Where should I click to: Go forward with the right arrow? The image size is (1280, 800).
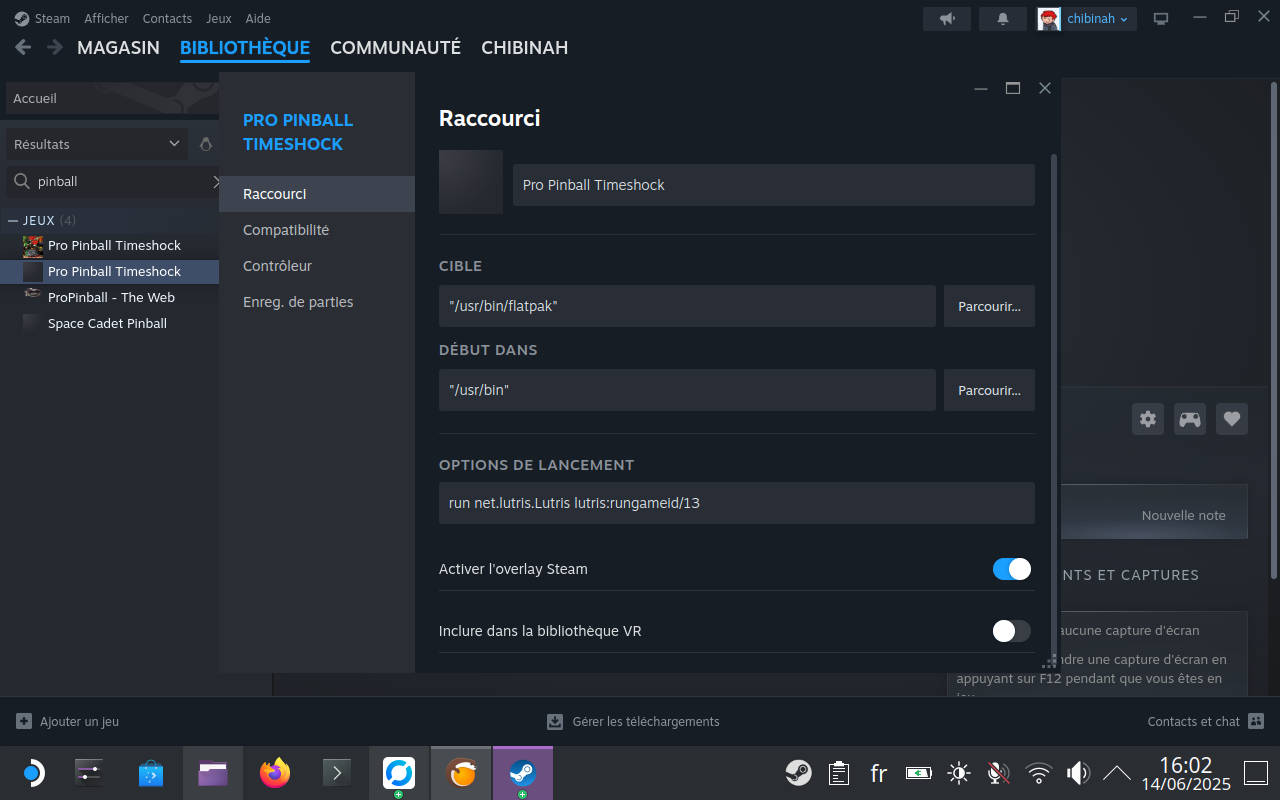click(55, 47)
